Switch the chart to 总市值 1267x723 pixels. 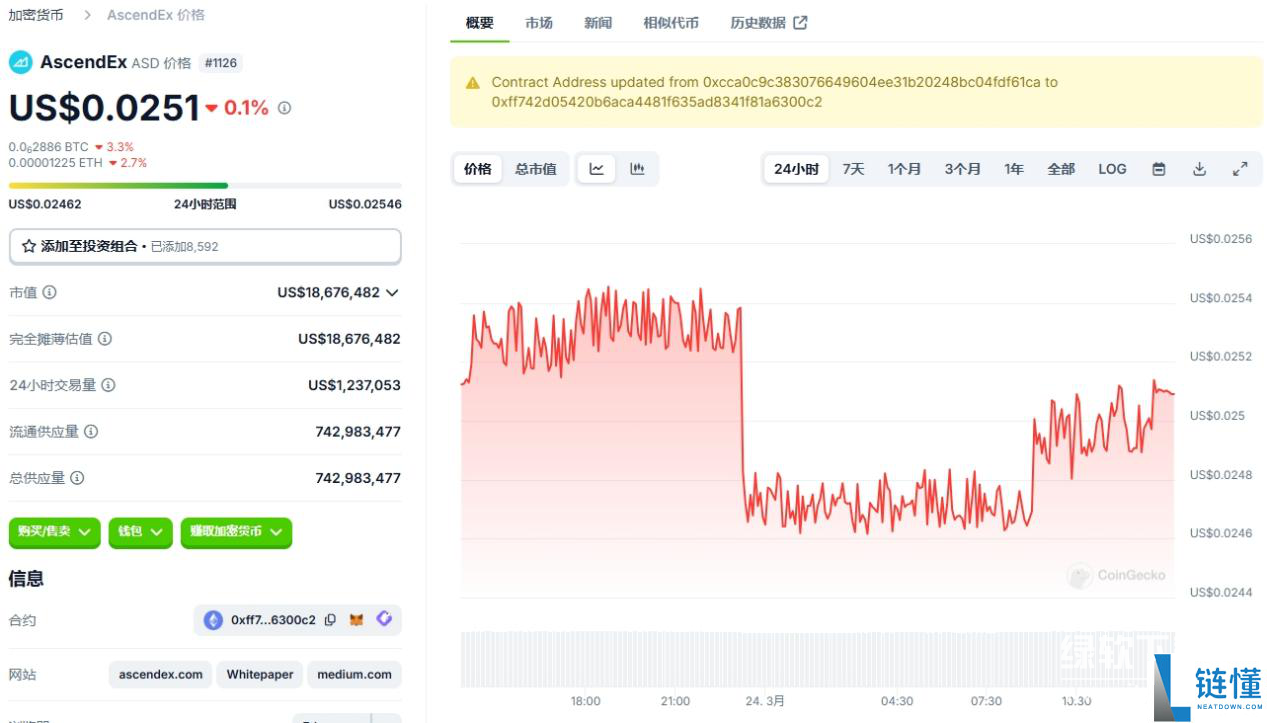tap(536, 169)
